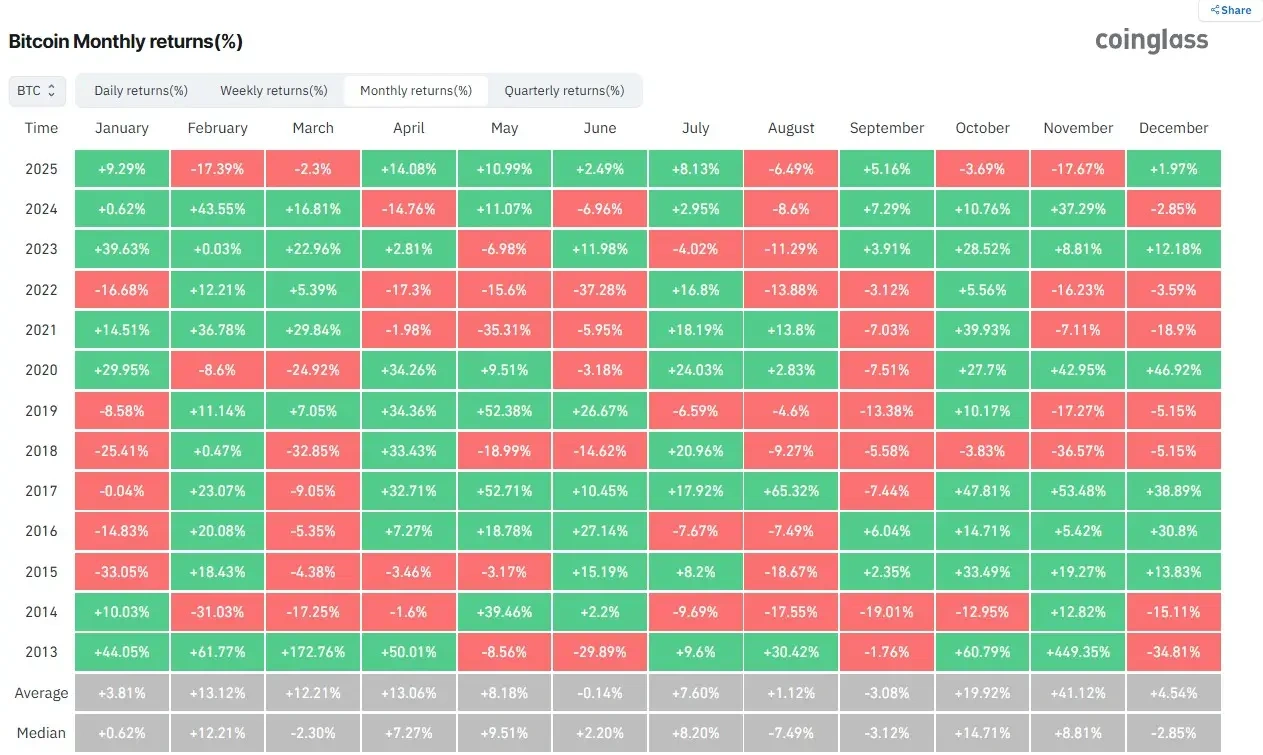
Task: Click the Time column header
Action: coord(42,128)
